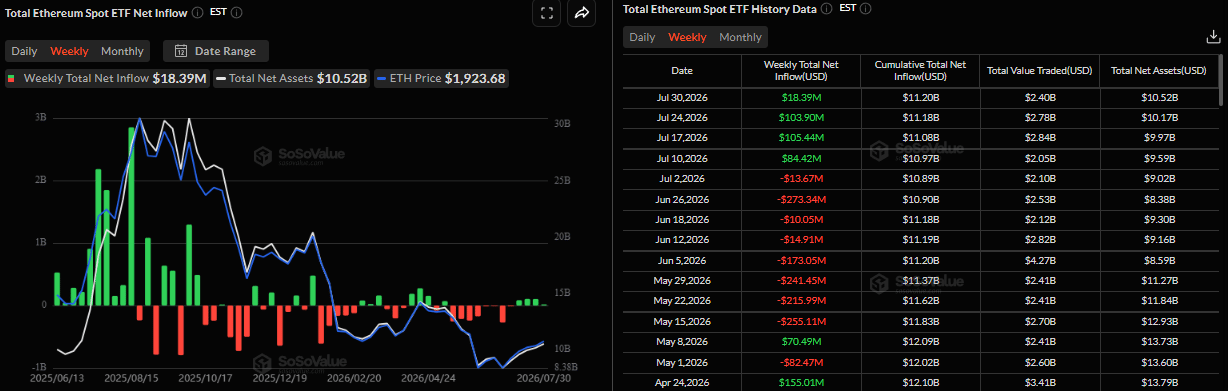Click the $70.49M weekly inflow value
The height and width of the screenshot is (391, 1228).
pyautogui.click(x=800, y=341)
